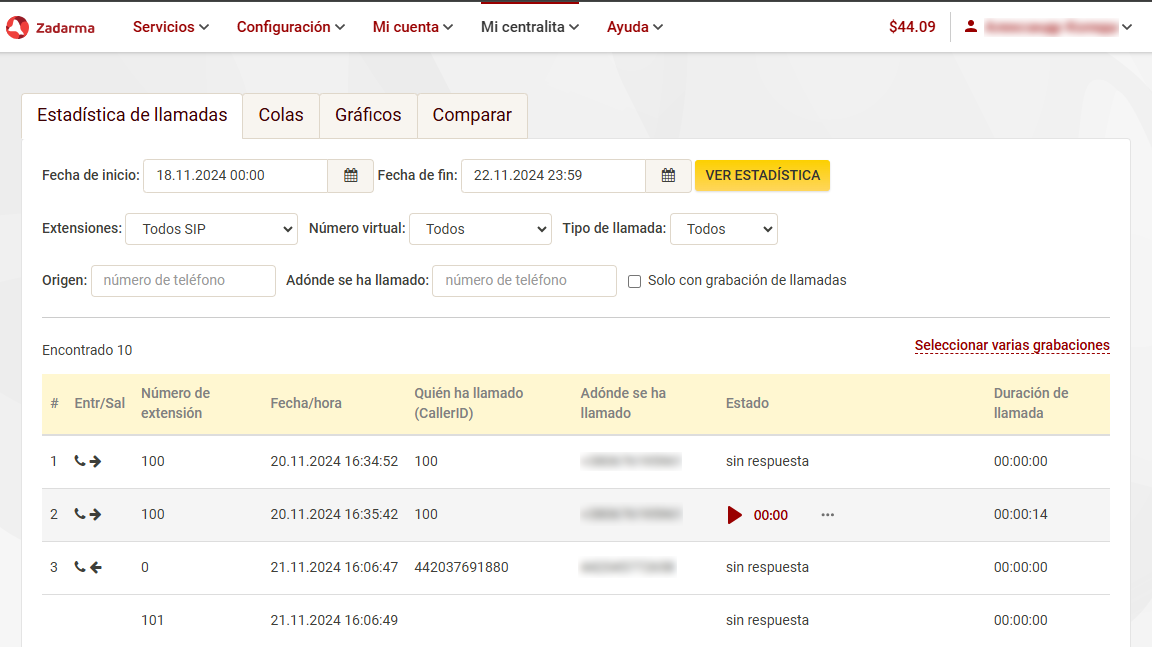Expand the Mi cuenta menu
1152x647 pixels.
click(412, 27)
